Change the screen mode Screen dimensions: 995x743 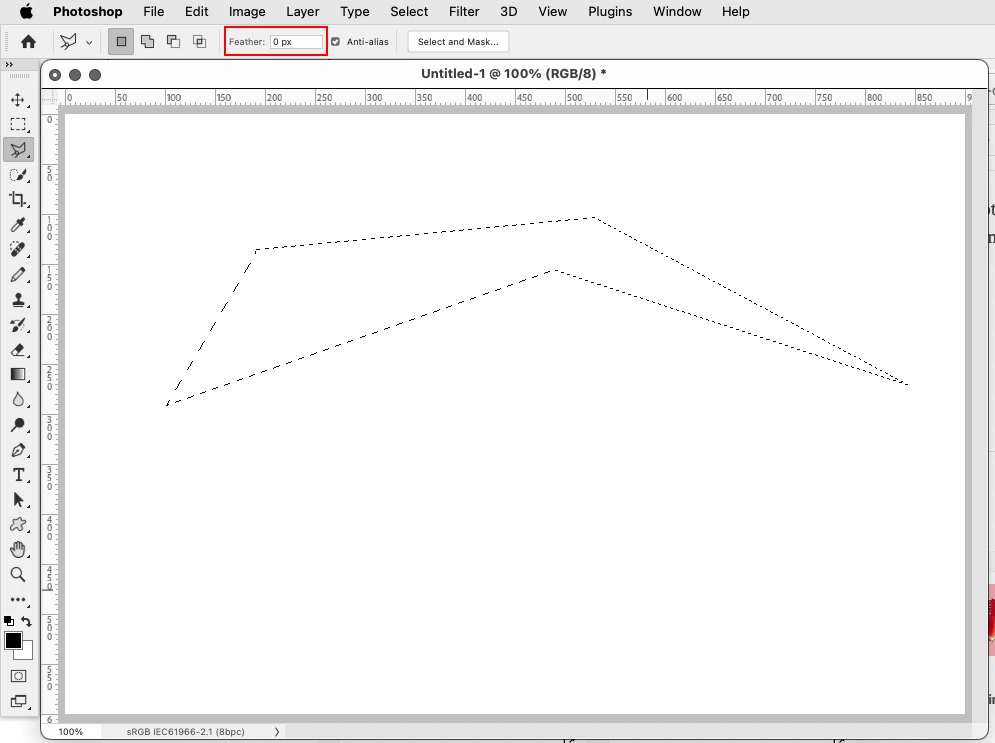coord(18,701)
